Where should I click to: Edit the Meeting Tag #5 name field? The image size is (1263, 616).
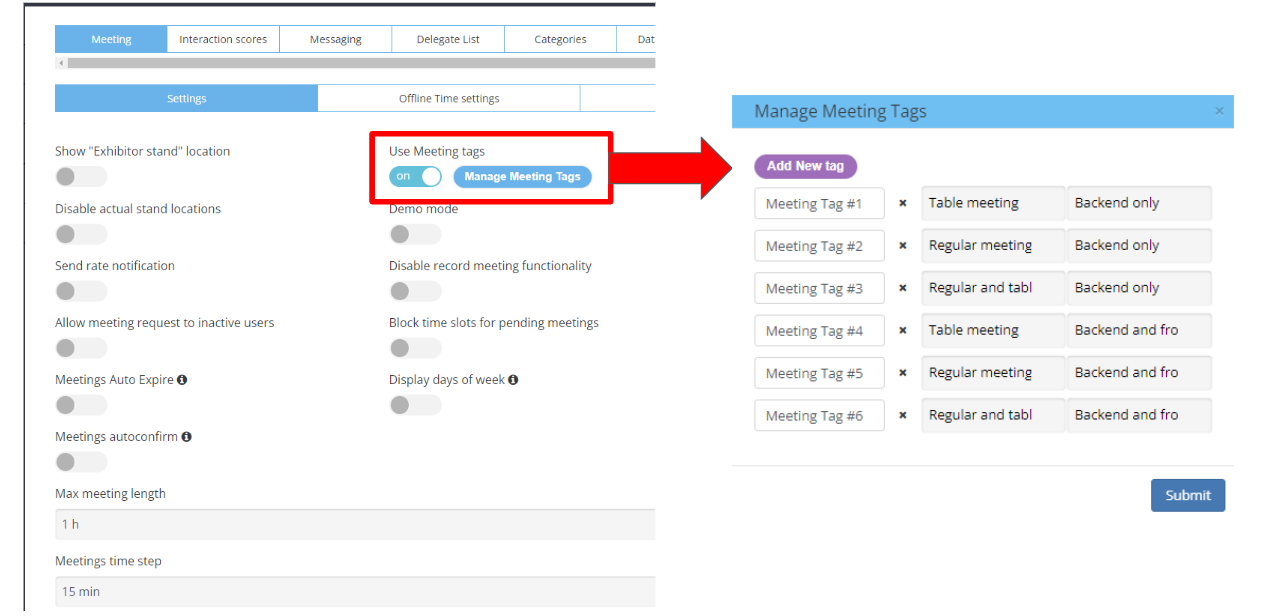(819, 373)
